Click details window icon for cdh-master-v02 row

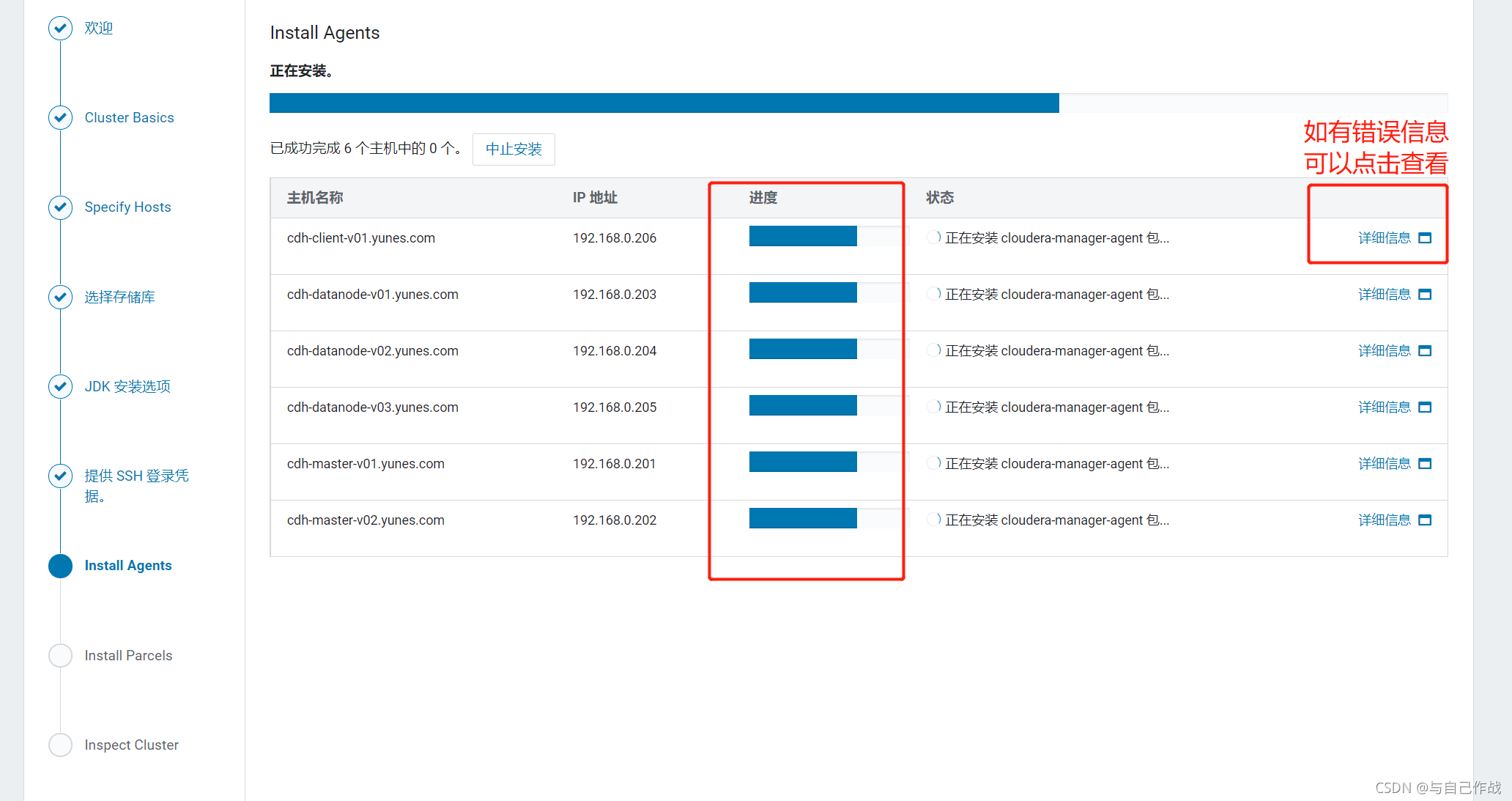click(x=1425, y=520)
